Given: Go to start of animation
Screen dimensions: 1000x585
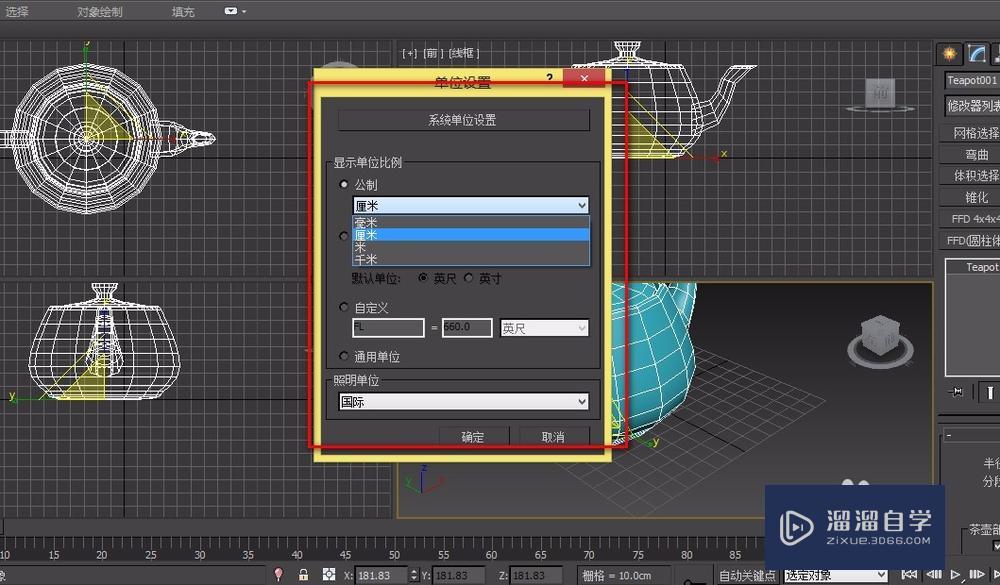Looking at the screenshot, I should (911, 575).
